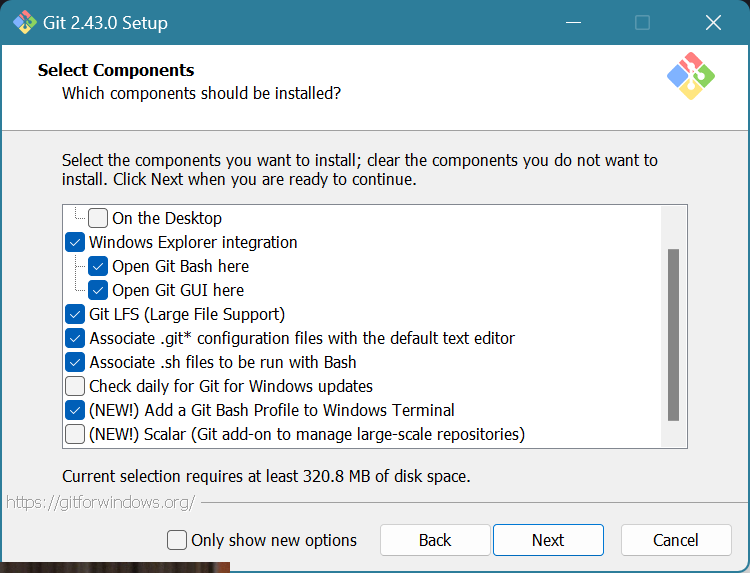
Task: Open the gitforwindows.org link
Action: (x=100, y=502)
